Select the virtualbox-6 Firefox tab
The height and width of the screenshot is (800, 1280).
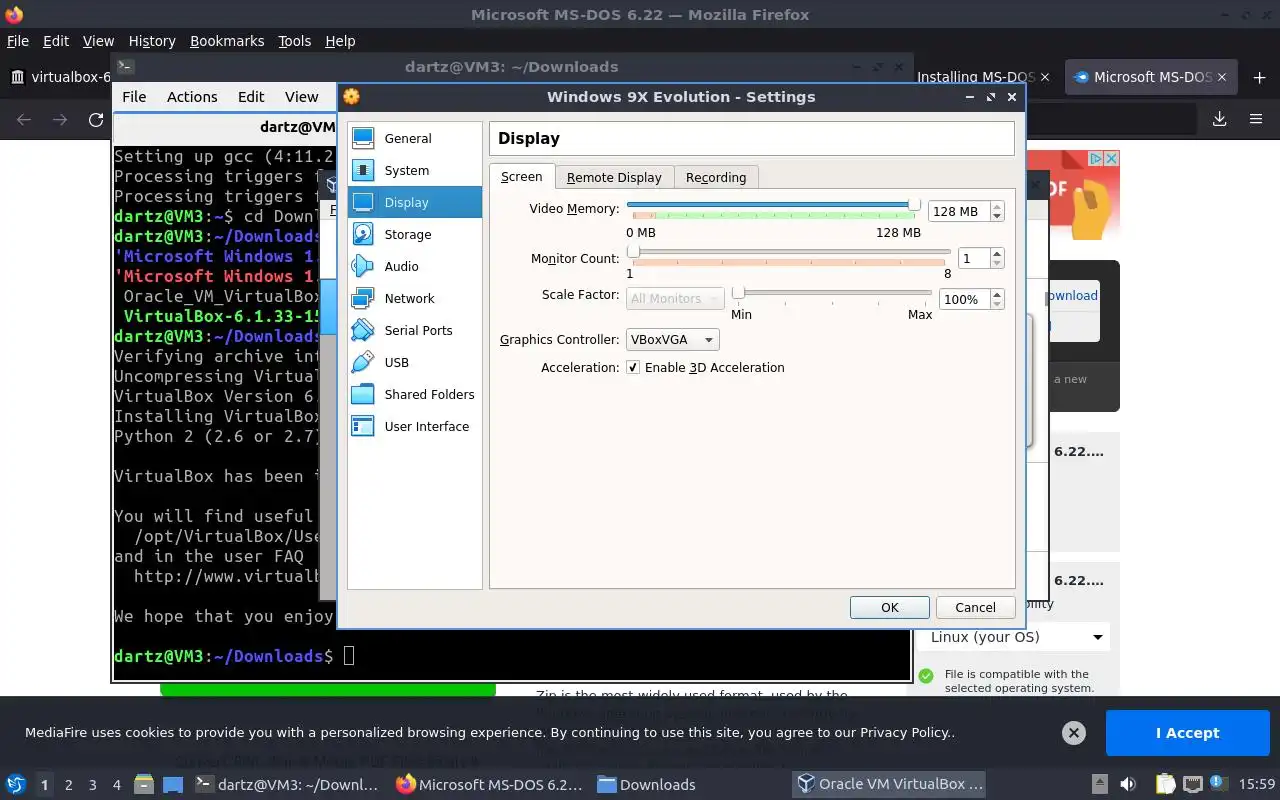(x=58, y=77)
